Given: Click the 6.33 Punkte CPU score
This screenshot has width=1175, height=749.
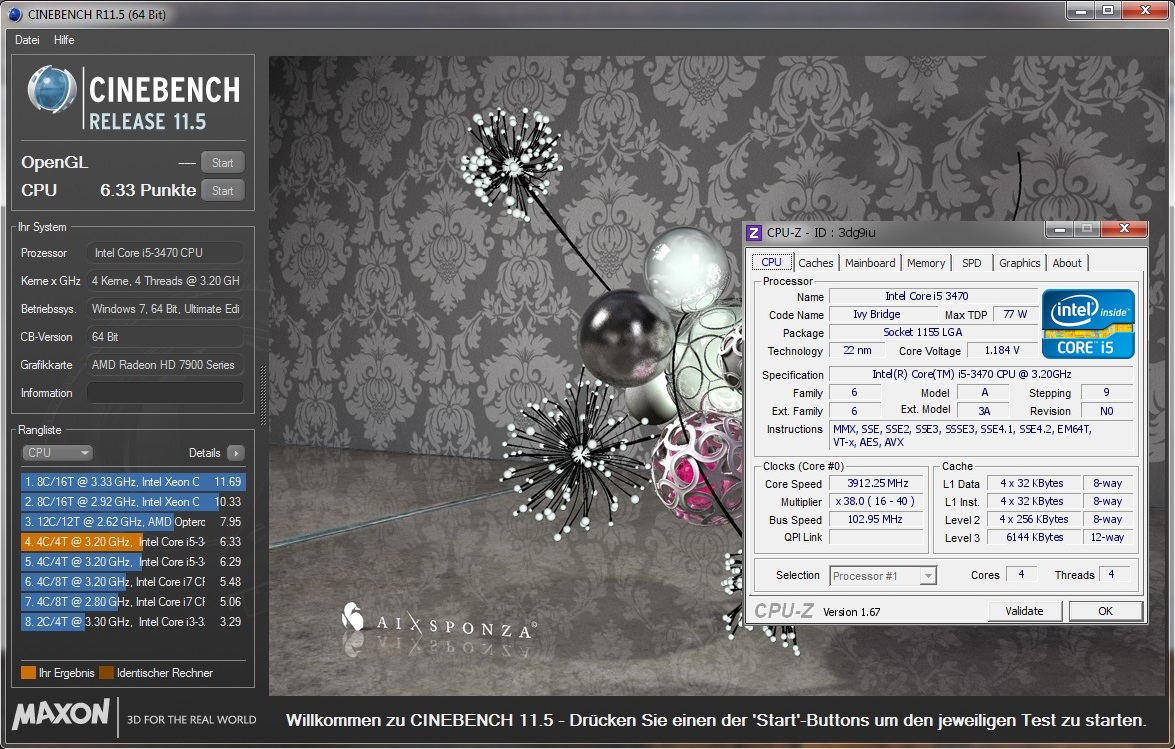Looking at the screenshot, I should click(x=148, y=190).
